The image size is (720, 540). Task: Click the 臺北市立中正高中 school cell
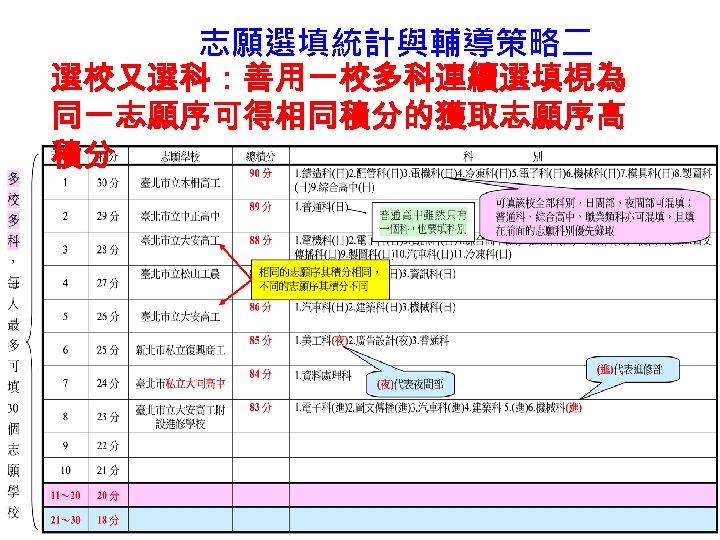tap(180, 216)
